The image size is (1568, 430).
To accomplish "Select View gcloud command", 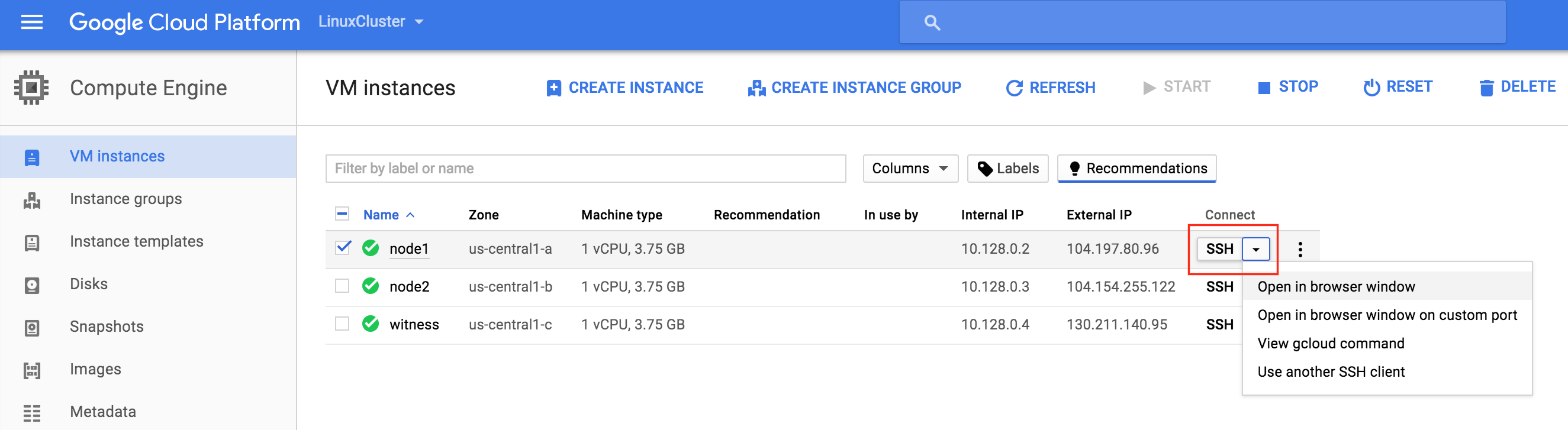I will coord(1387,344).
